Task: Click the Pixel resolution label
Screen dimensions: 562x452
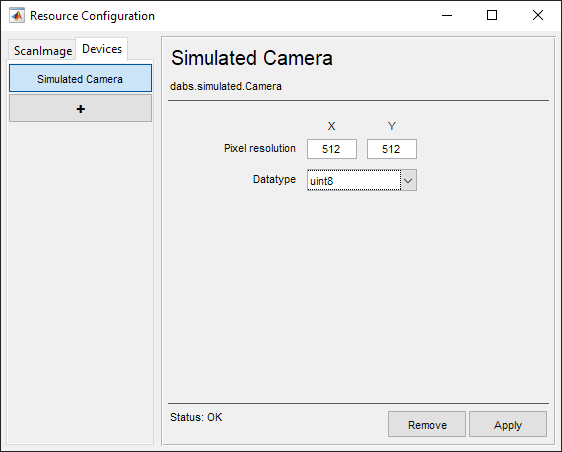Action: (260, 148)
